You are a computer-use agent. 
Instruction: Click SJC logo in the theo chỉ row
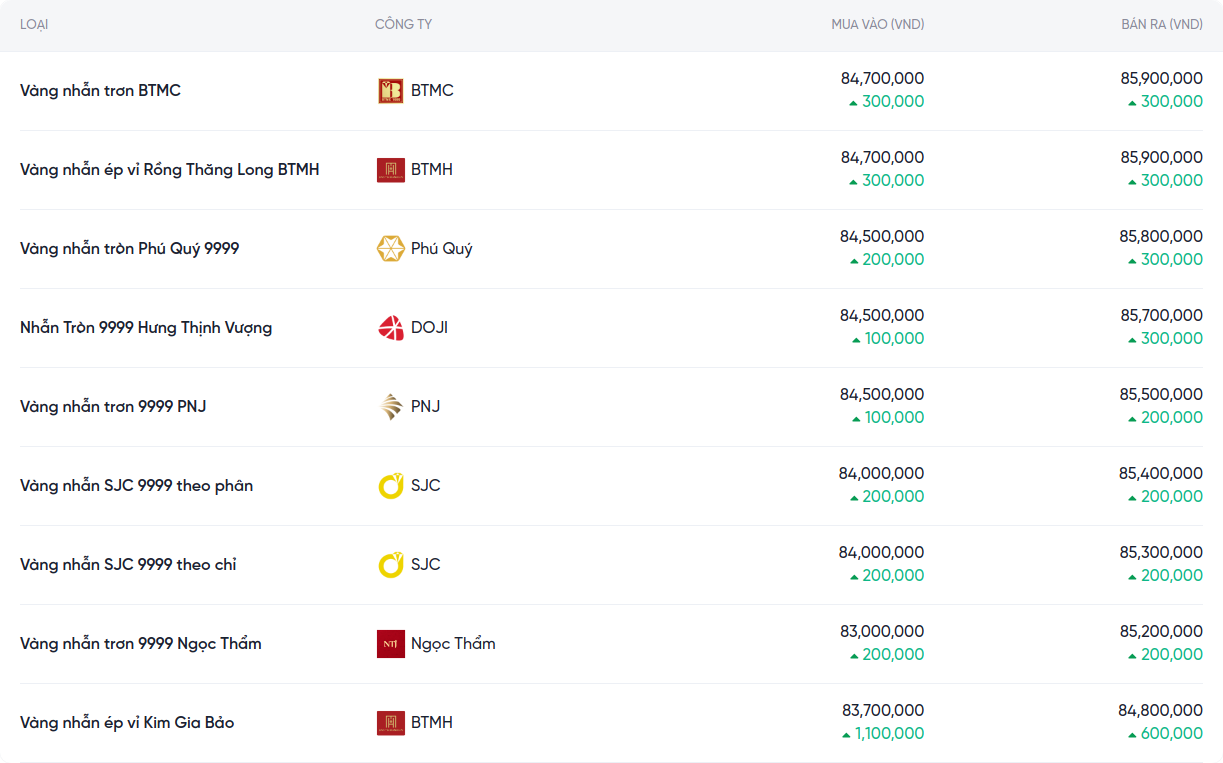click(x=390, y=565)
